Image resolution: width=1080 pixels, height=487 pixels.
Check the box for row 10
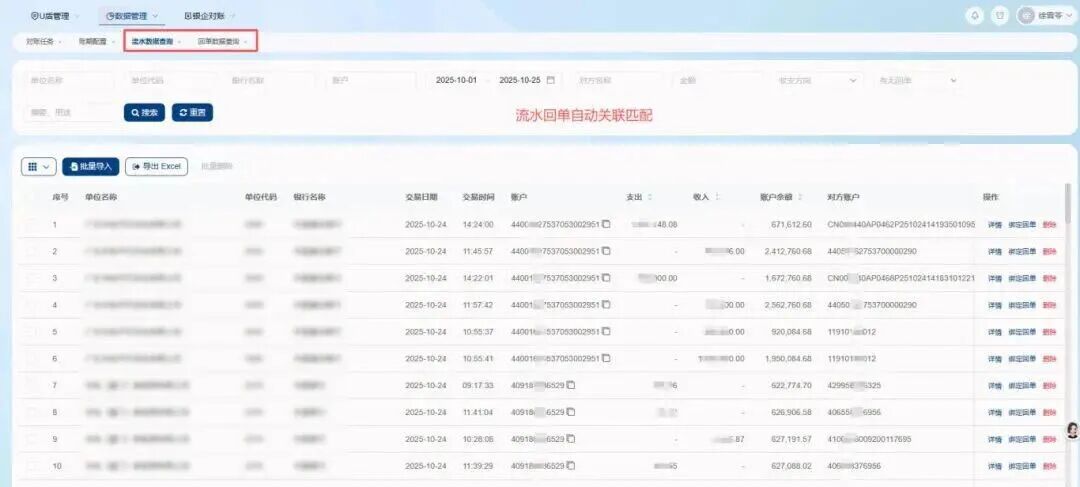click(33, 466)
